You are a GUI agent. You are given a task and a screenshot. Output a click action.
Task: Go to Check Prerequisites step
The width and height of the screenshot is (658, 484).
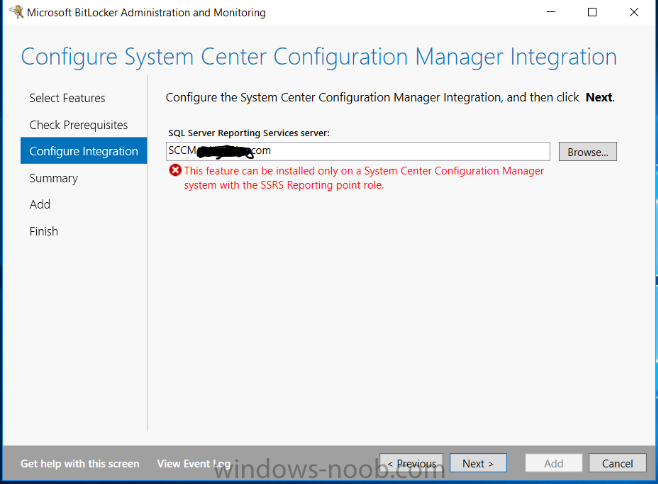point(78,125)
